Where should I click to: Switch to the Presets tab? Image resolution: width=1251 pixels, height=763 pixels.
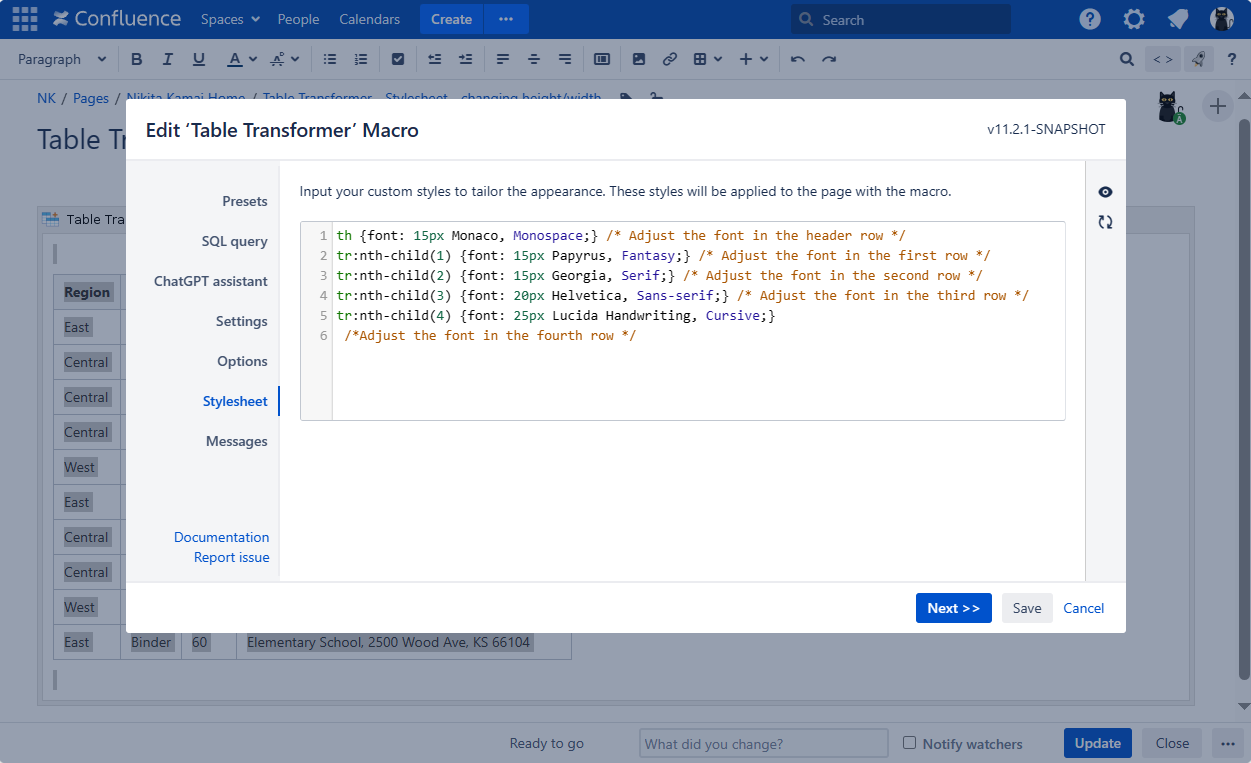(x=245, y=201)
